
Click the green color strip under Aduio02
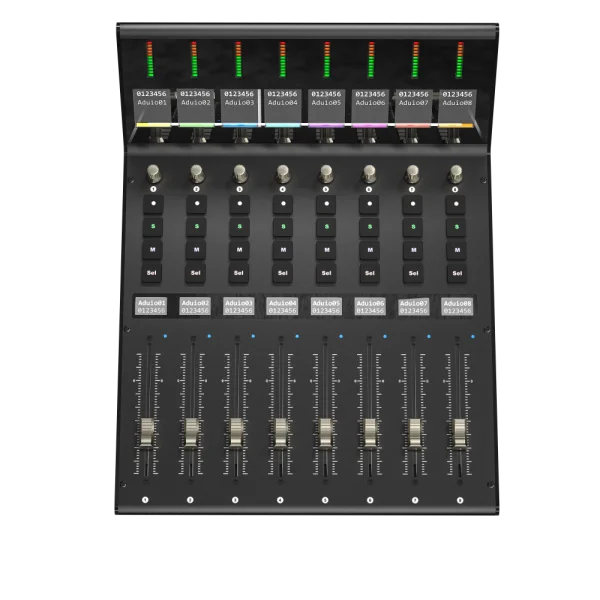(196, 125)
